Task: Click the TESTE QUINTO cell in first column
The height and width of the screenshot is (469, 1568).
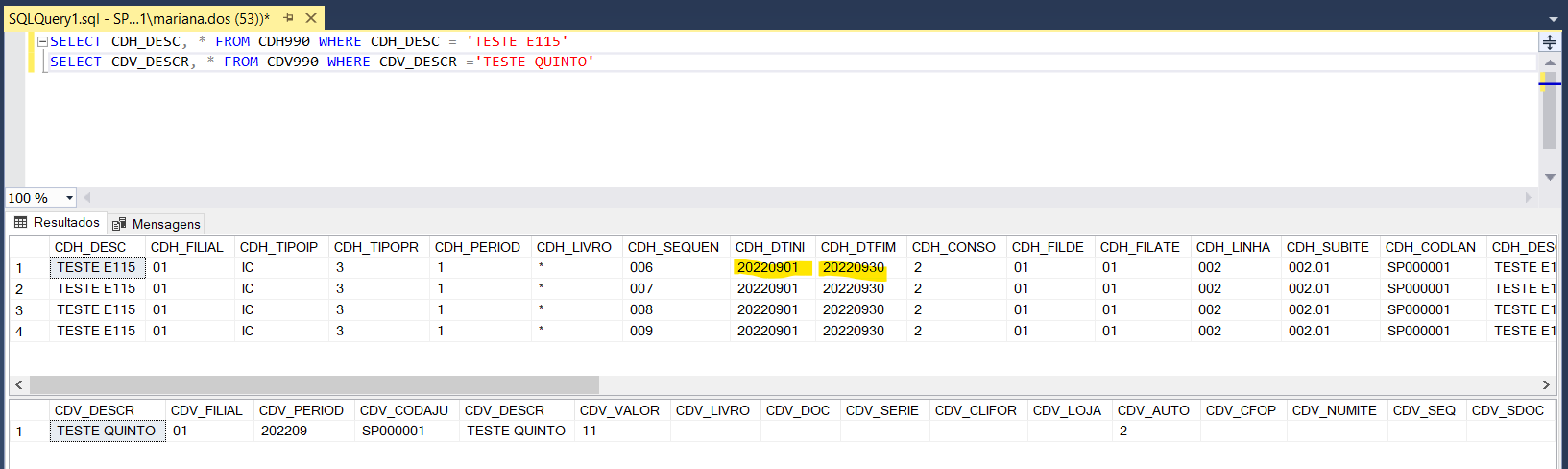Action: tap(108, 432)
